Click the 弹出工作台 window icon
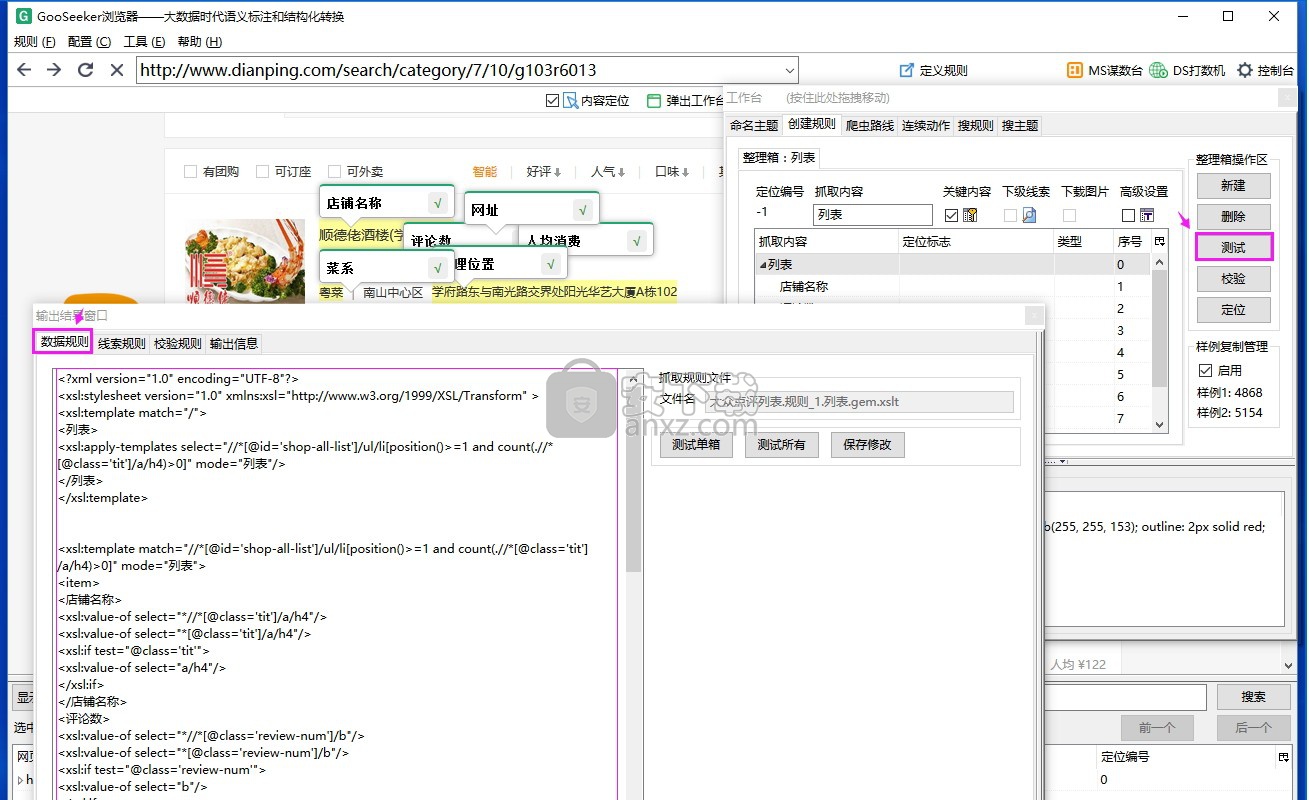The image size is (1309, 800). tap(654, 100)
